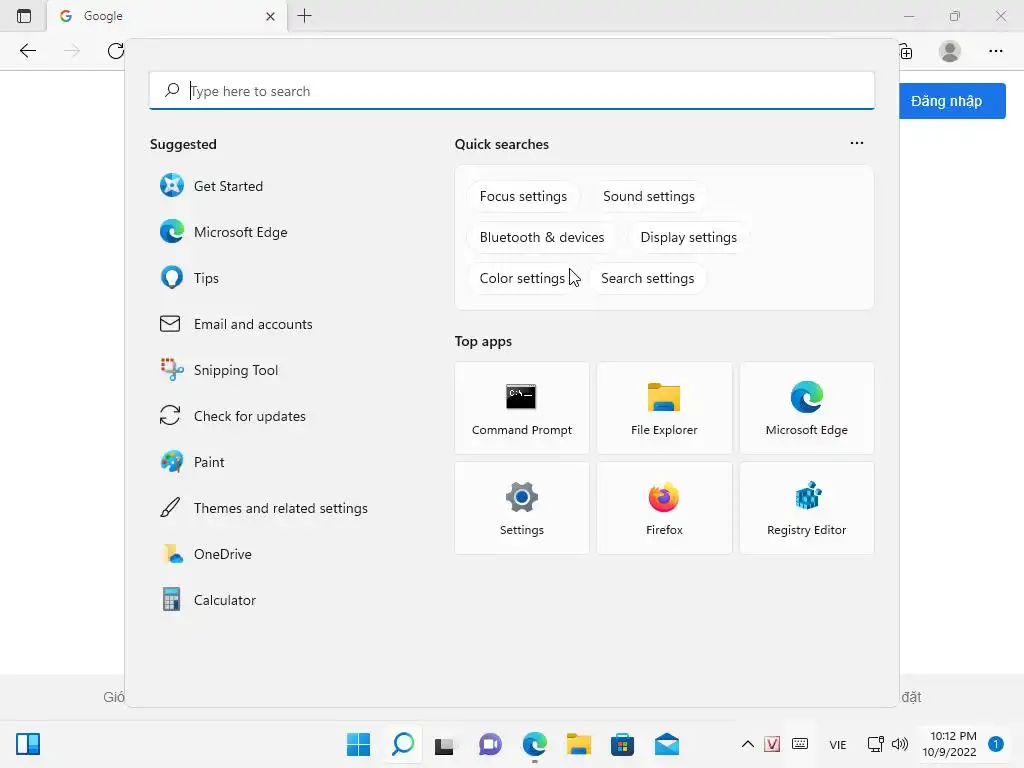The width and height of the screenshot is (1024, 768).
Task: Click the Windows Start button in taskbar
Action: 359,744
